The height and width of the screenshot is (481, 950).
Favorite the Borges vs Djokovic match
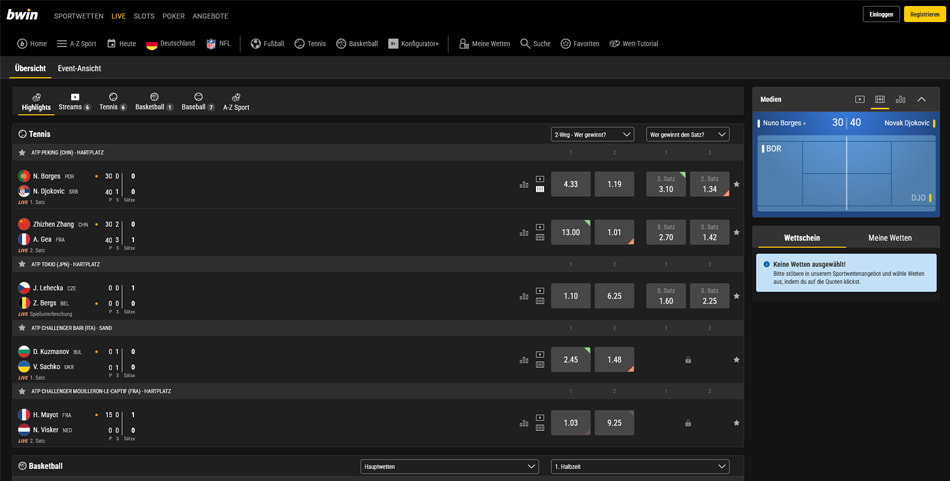click(736, 184)
